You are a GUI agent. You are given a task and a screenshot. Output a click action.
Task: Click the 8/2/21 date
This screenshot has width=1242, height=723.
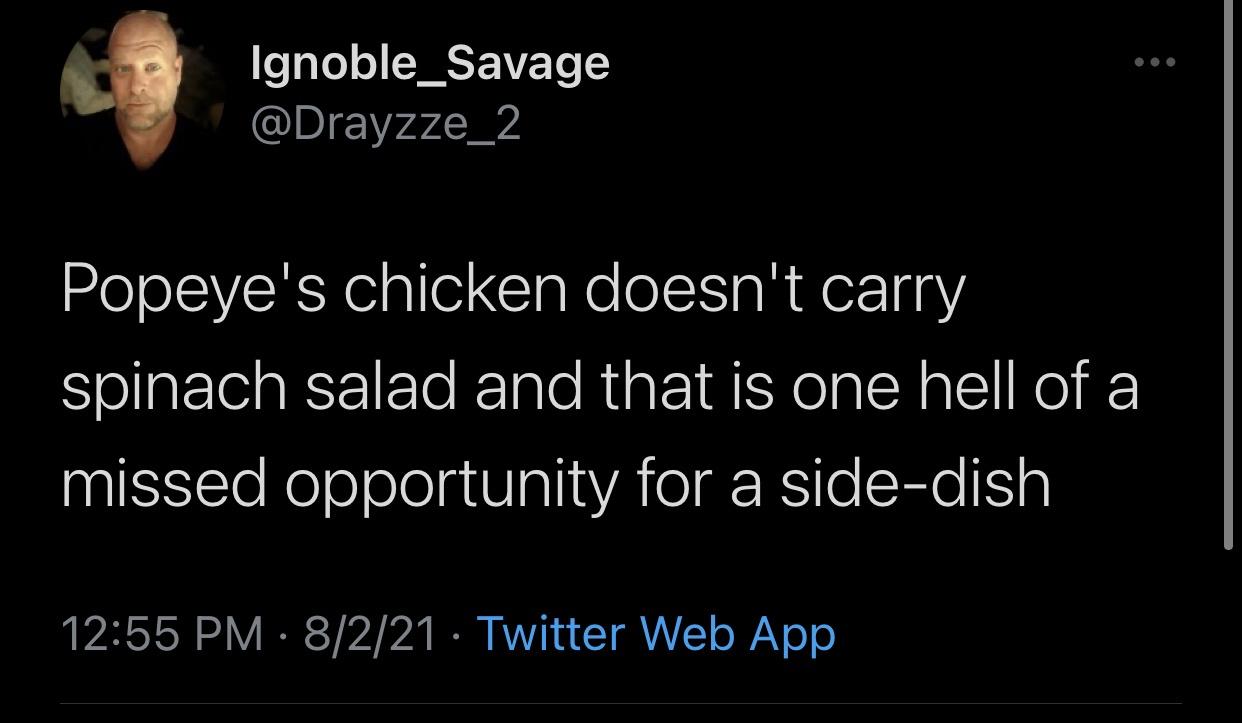pos(371,633)
